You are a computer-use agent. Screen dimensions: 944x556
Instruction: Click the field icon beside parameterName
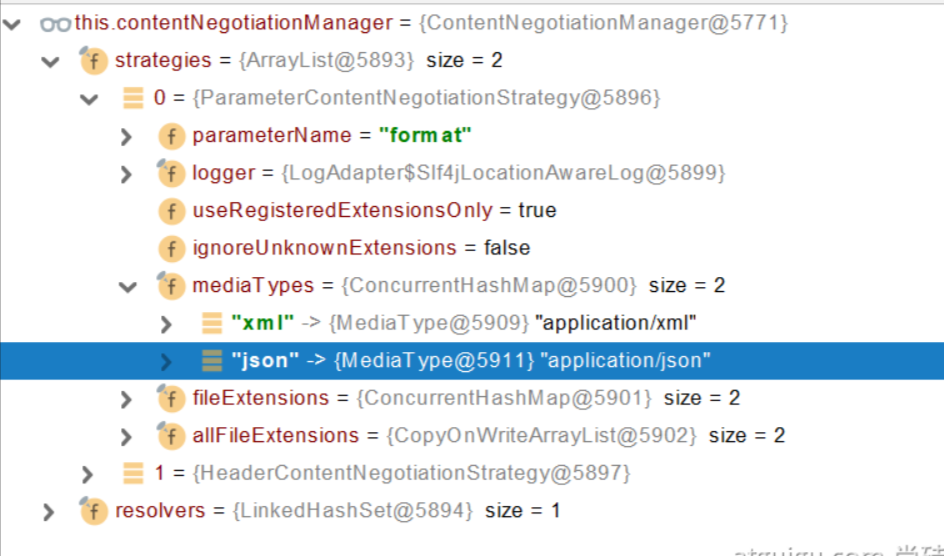[x=172, y=136]
